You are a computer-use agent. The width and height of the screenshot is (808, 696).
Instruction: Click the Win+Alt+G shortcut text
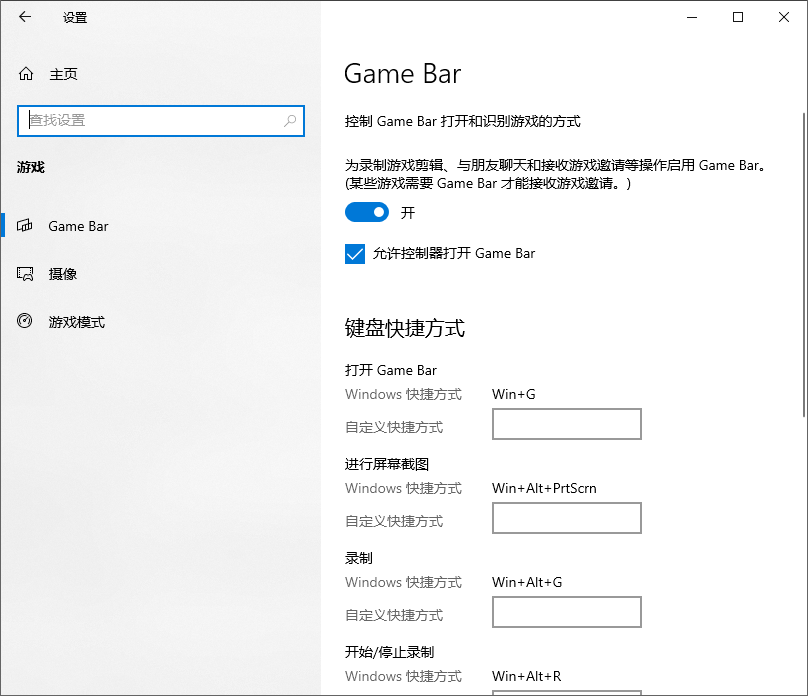coord(527,582)
